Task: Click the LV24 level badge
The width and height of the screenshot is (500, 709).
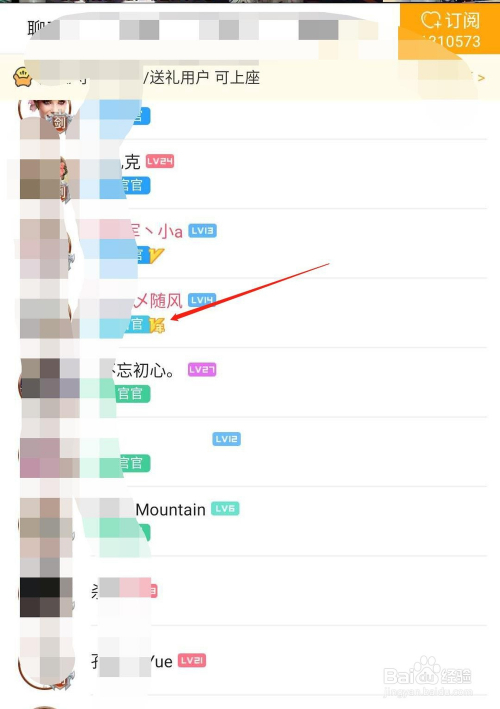Action: point(160,161)
